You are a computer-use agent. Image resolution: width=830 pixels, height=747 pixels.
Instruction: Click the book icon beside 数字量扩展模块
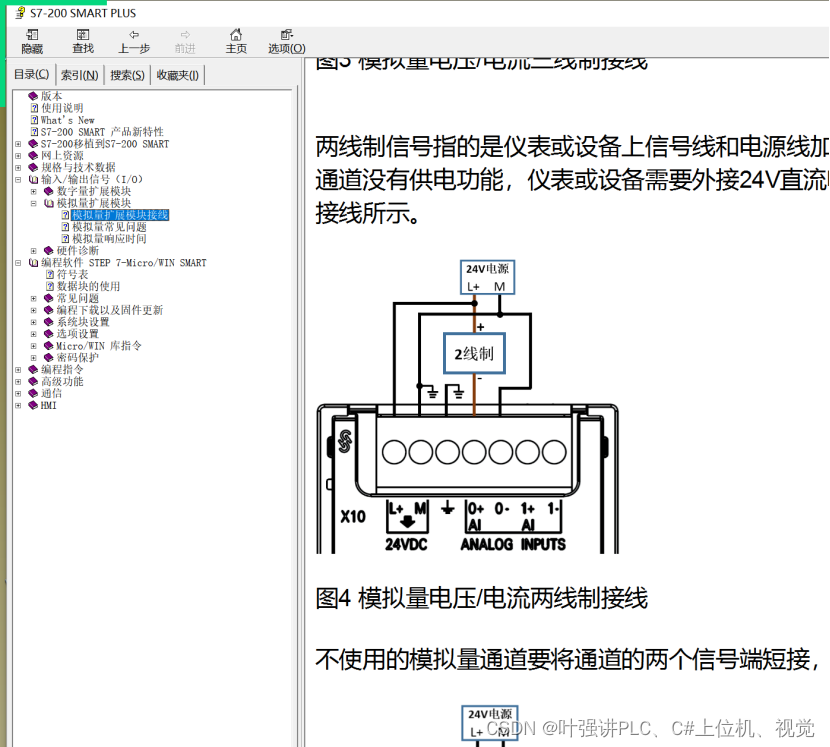[x=49, y=191]
